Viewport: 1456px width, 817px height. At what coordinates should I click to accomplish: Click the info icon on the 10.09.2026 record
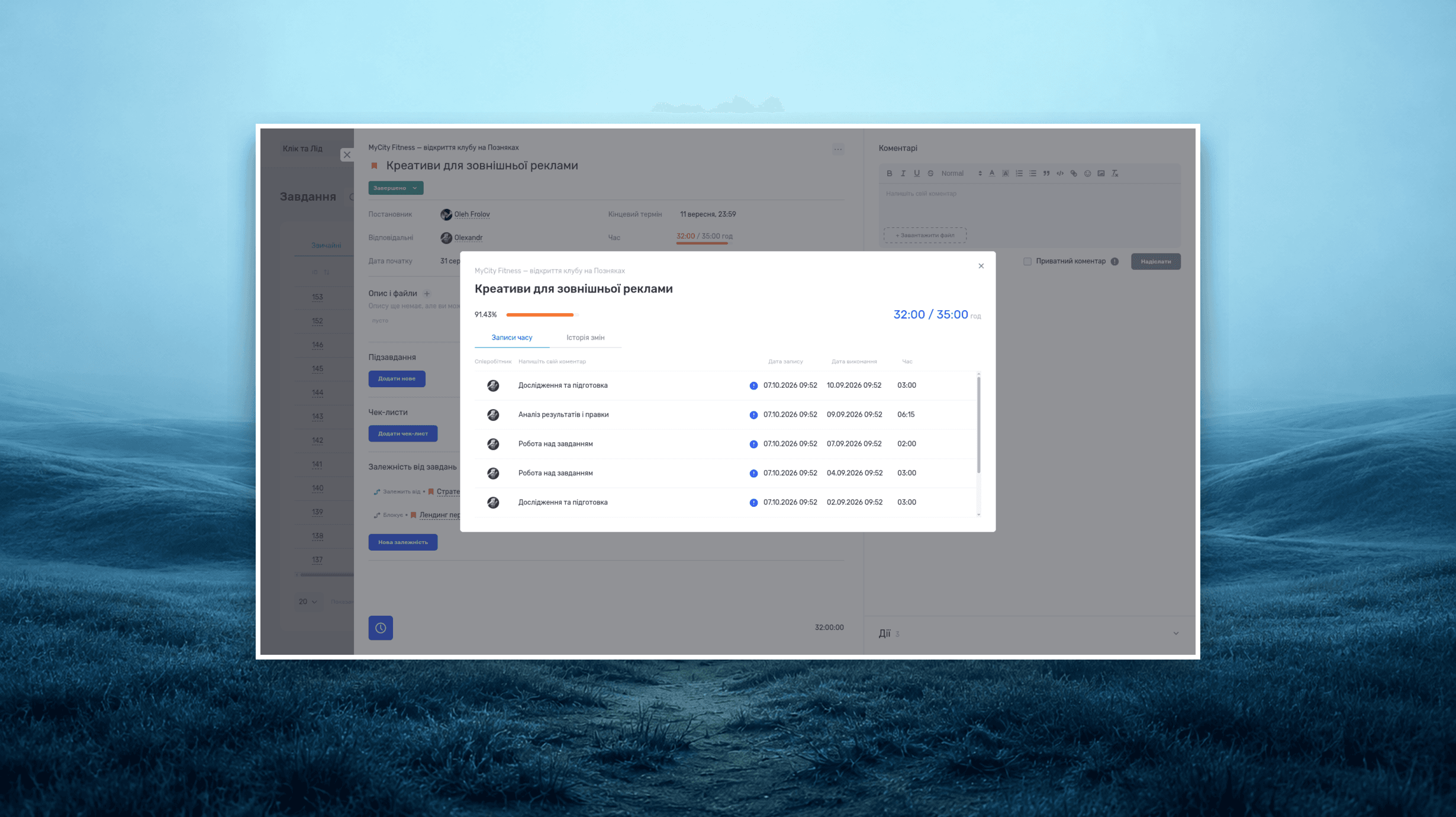[753, 386]
